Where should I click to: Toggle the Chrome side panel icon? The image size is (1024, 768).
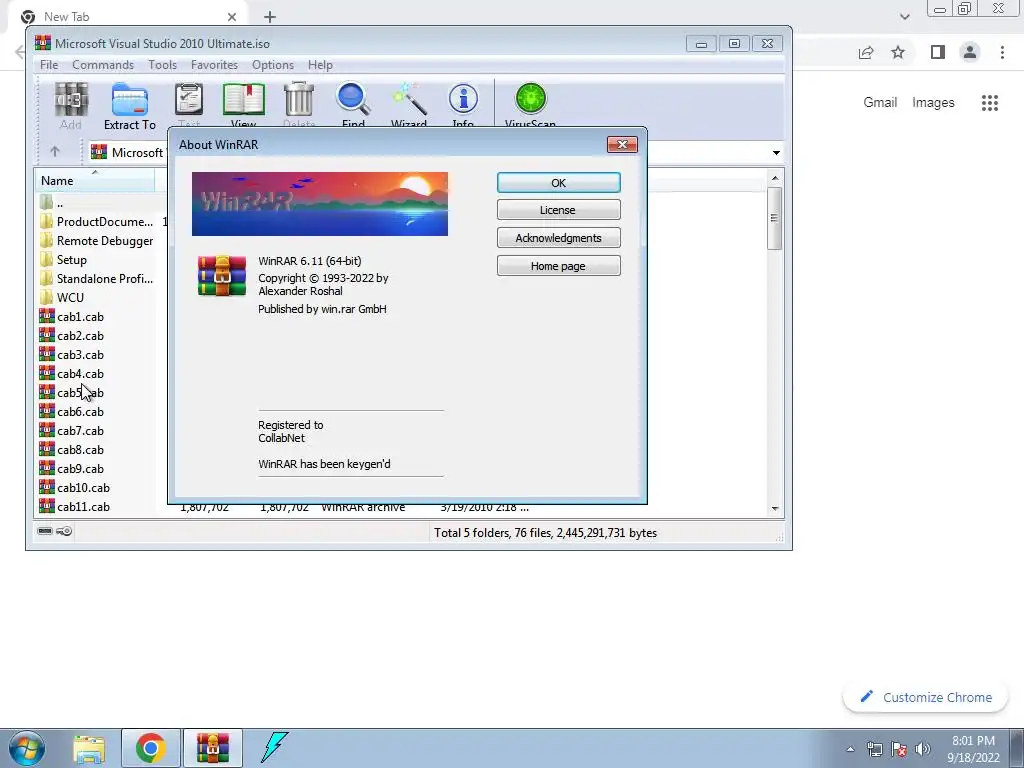coord(938,52)
